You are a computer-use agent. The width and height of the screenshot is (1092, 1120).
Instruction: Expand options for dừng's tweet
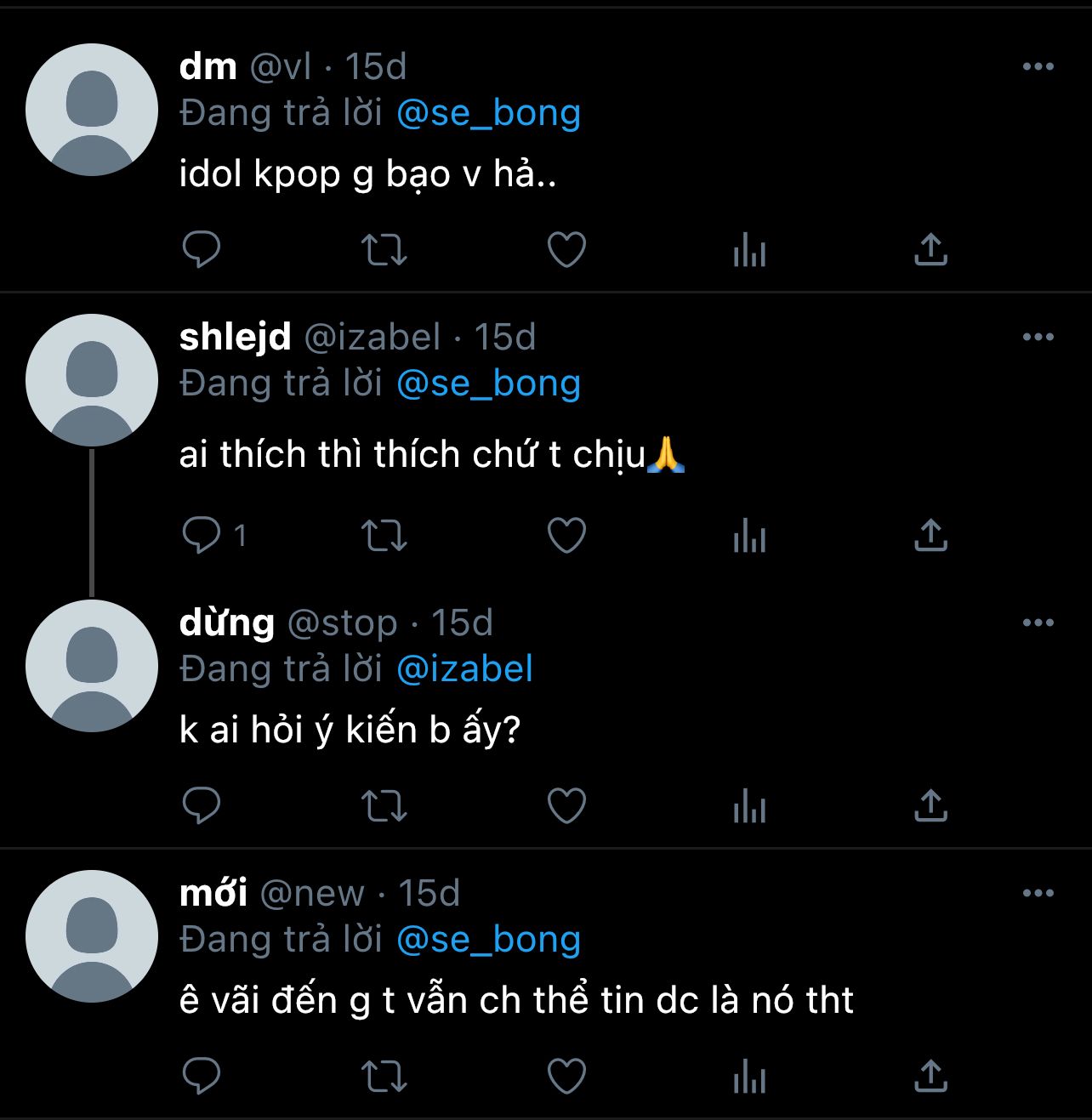[x=1038, y=623]
